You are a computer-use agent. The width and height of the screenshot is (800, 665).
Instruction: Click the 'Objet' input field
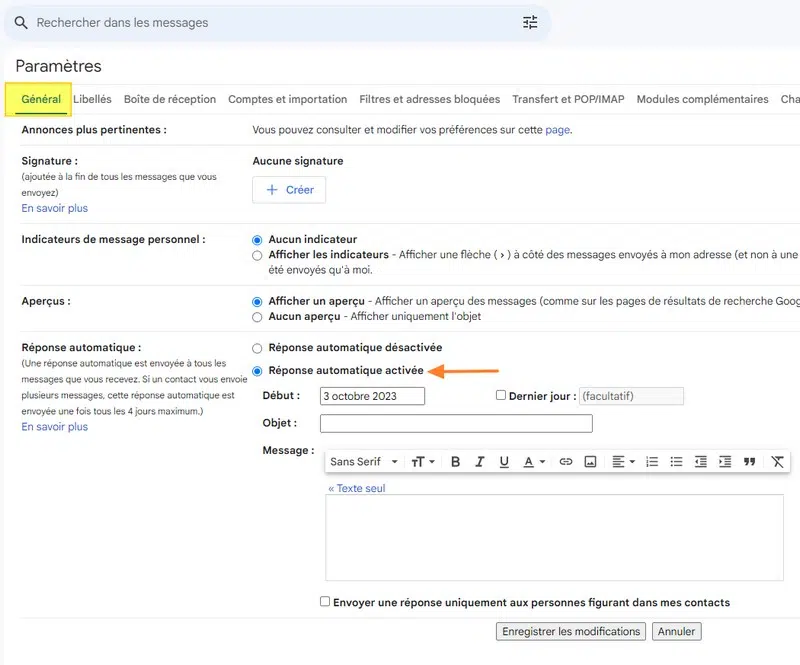[x=455, y=421]
